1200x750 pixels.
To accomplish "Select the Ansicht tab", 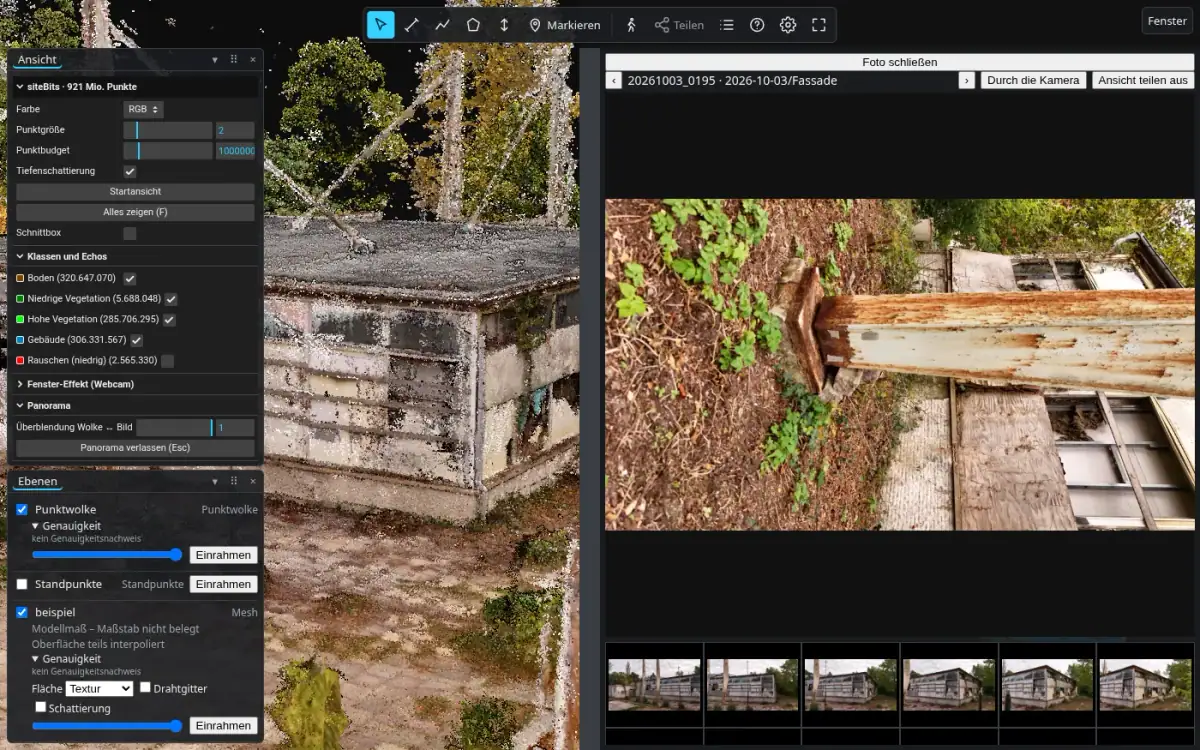I will 38,60.
